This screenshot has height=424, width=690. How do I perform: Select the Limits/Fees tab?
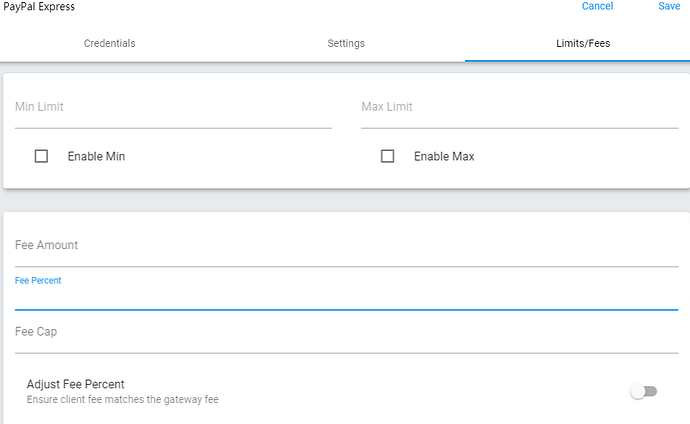[583, 43]
